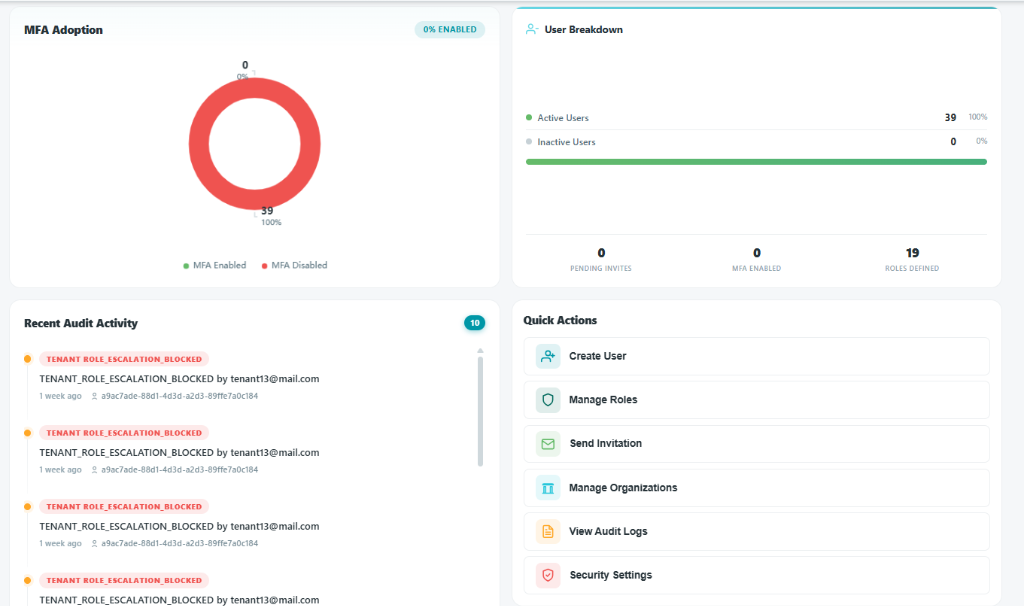Click the MFA ENABLED stat under User Breakdown
The height and width of the screenshot is (606, 1024).
pos(756,259)
